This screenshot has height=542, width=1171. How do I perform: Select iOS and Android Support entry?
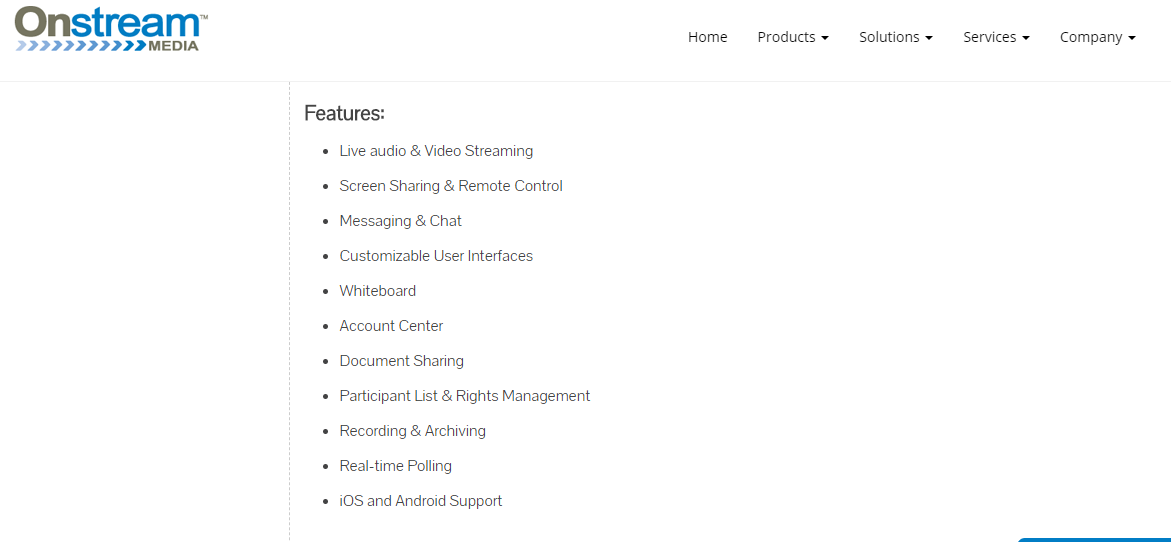pos(420,501)
